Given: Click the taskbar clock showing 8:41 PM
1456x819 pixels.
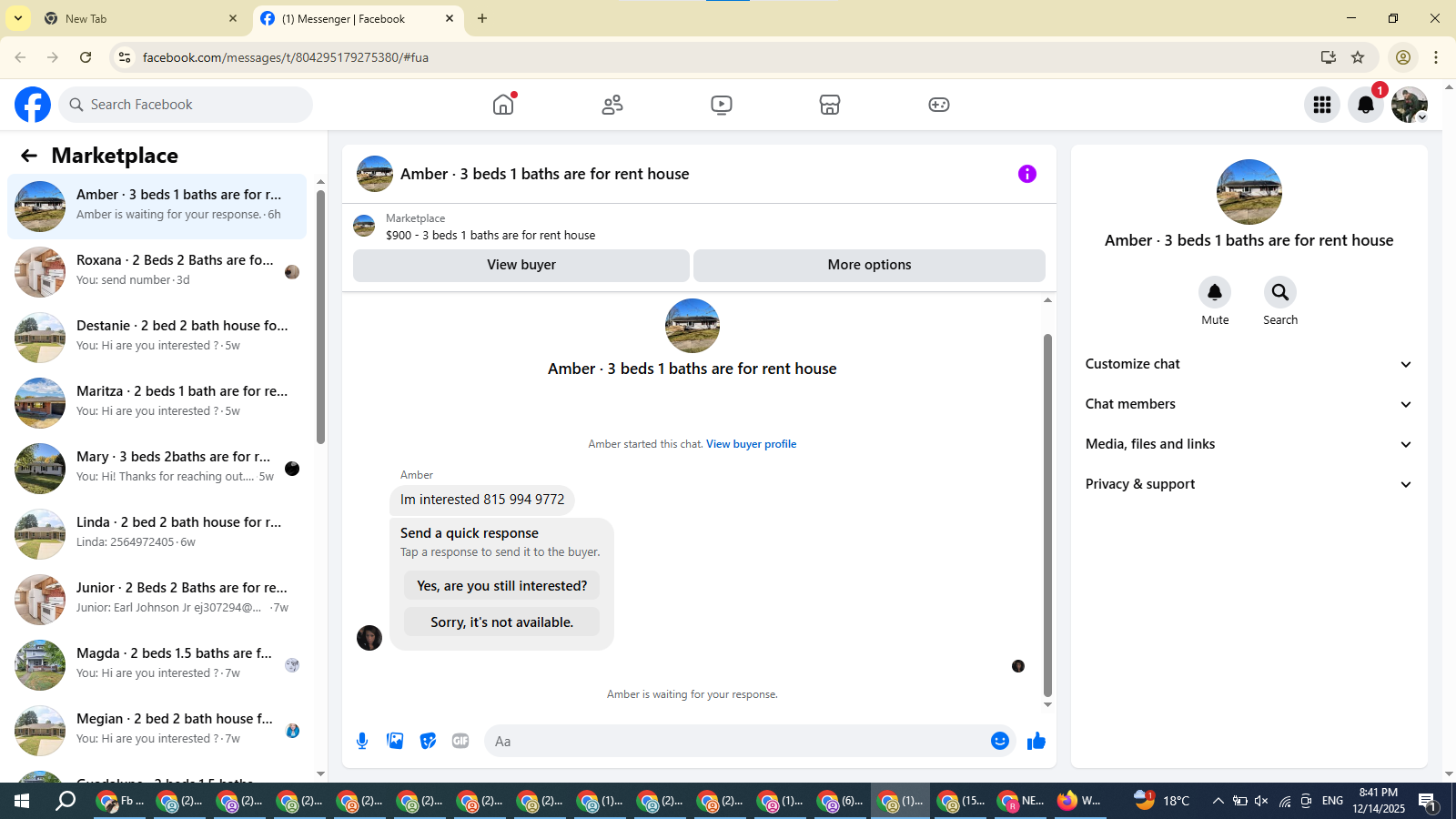Looking at the screenshot, I should [x=1378, y=801].
